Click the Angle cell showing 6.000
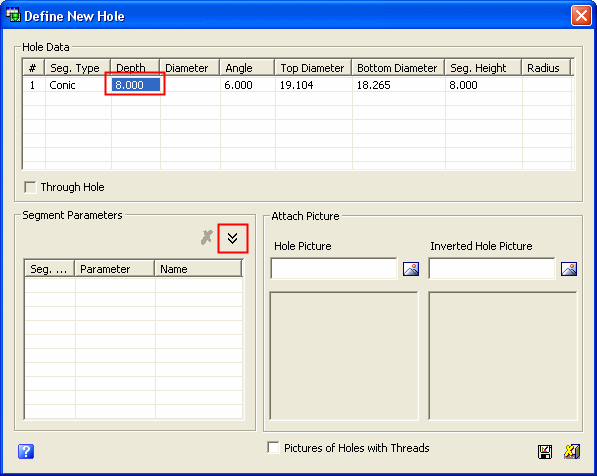 click(247, 85)
